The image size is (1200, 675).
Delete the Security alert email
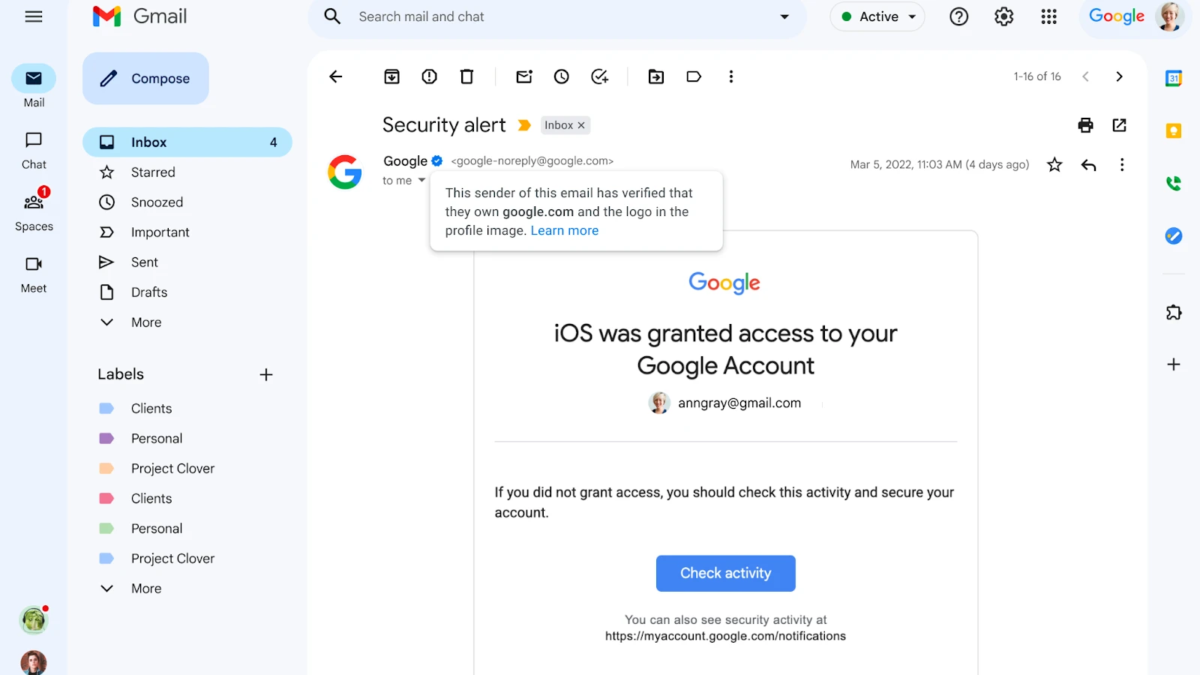pyautogui.click(x=467, y=77)
